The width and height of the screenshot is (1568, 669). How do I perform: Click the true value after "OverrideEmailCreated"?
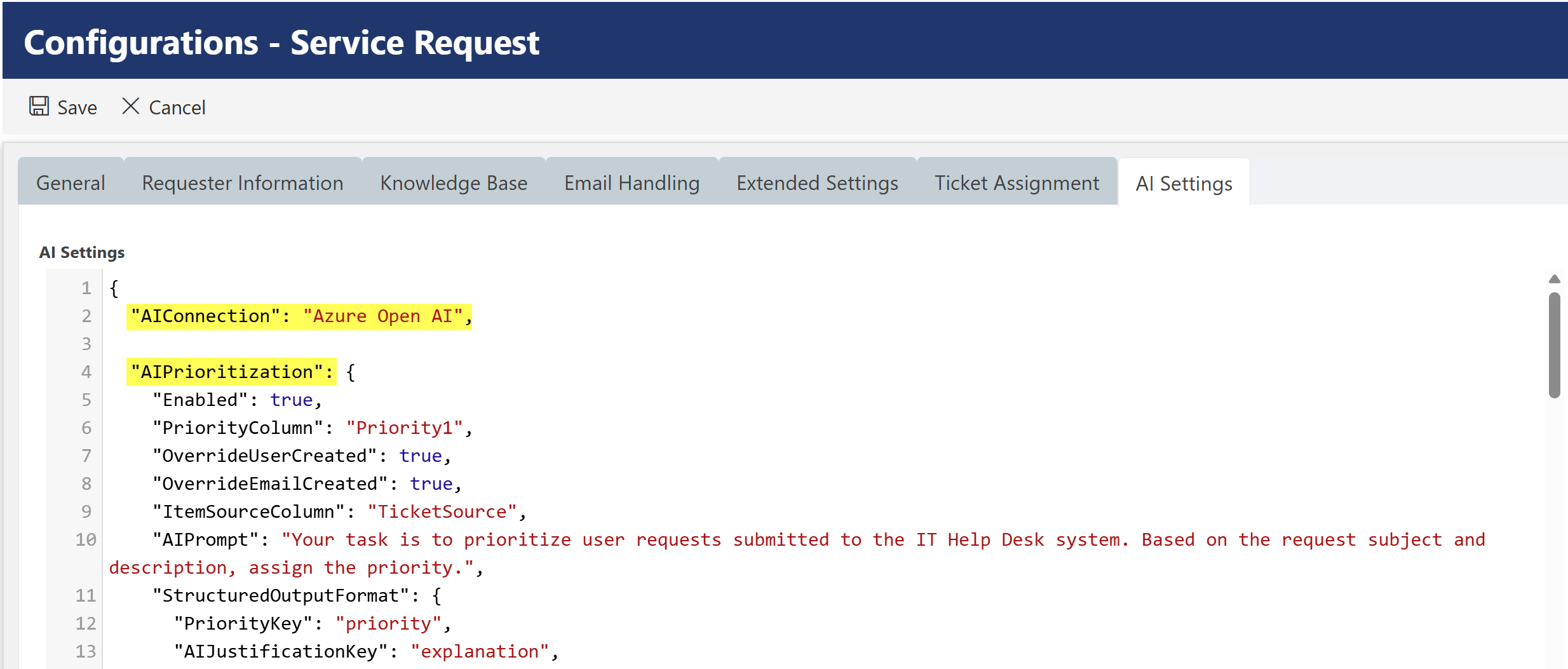(x=431, y=484)
